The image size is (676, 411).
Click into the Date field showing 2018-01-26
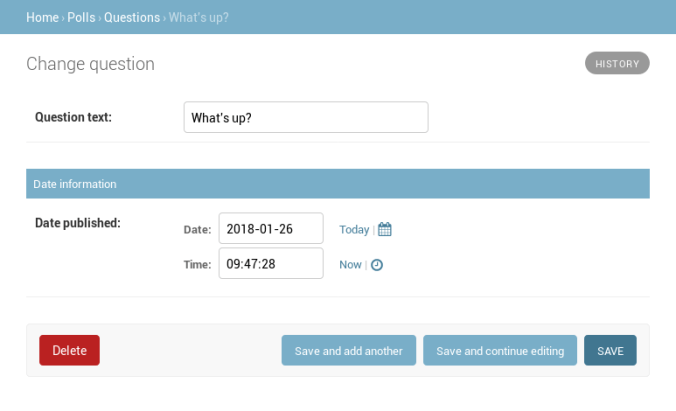point(271,228)
